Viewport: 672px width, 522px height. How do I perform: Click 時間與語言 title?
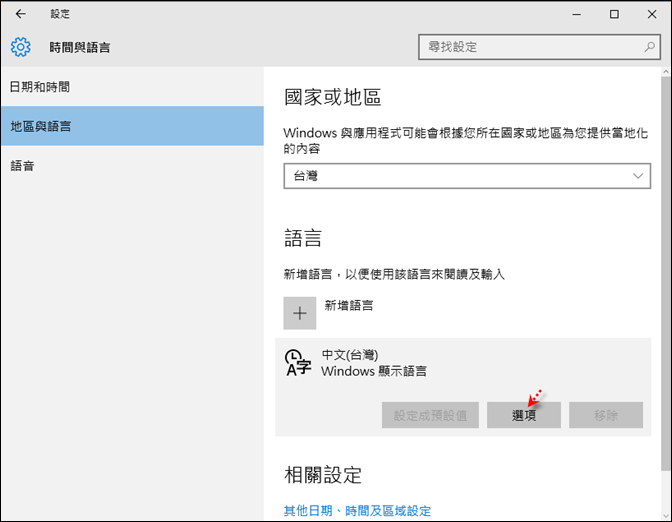pos(80,47)
